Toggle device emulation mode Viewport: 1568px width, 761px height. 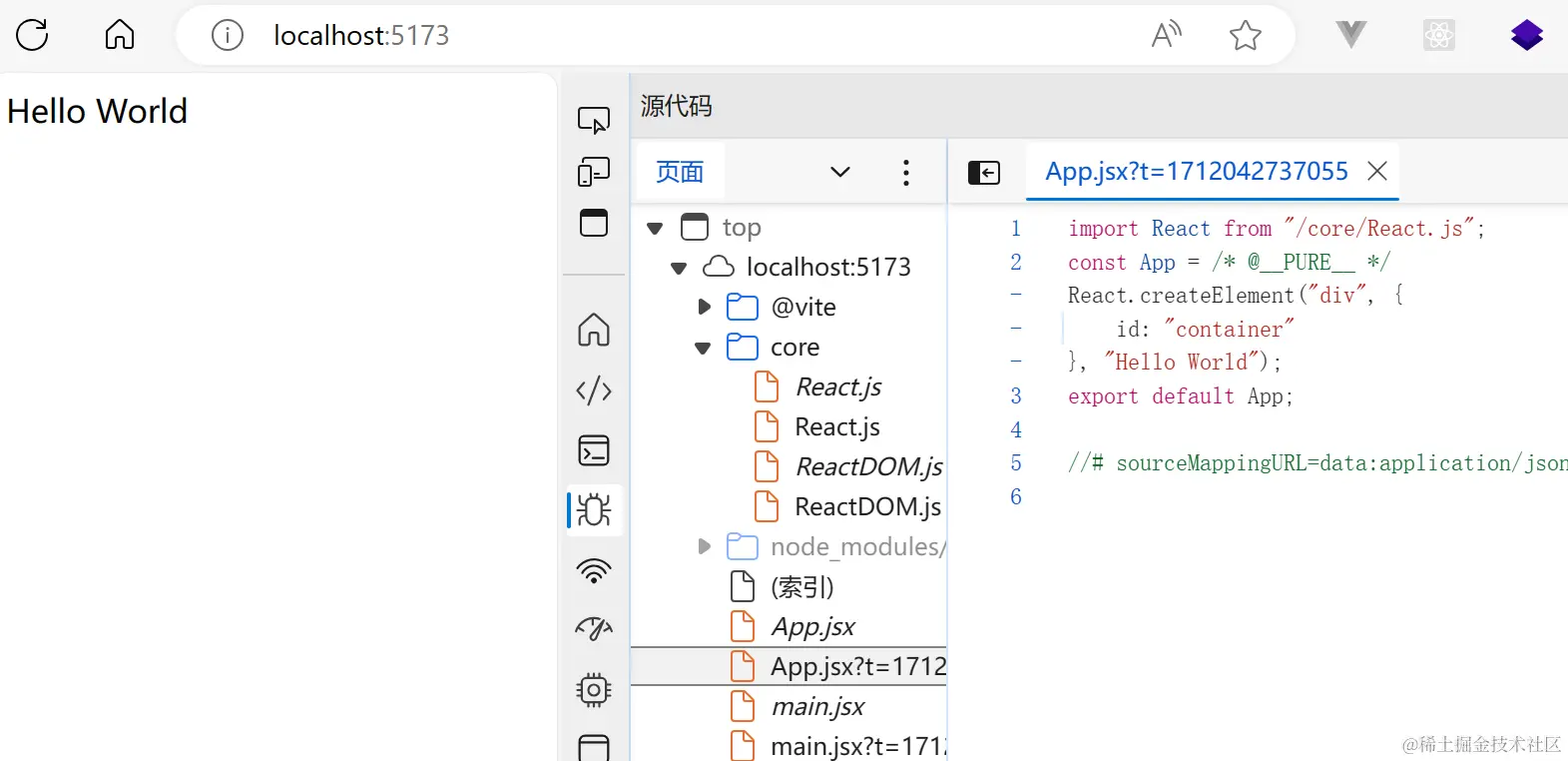(594, 172)
